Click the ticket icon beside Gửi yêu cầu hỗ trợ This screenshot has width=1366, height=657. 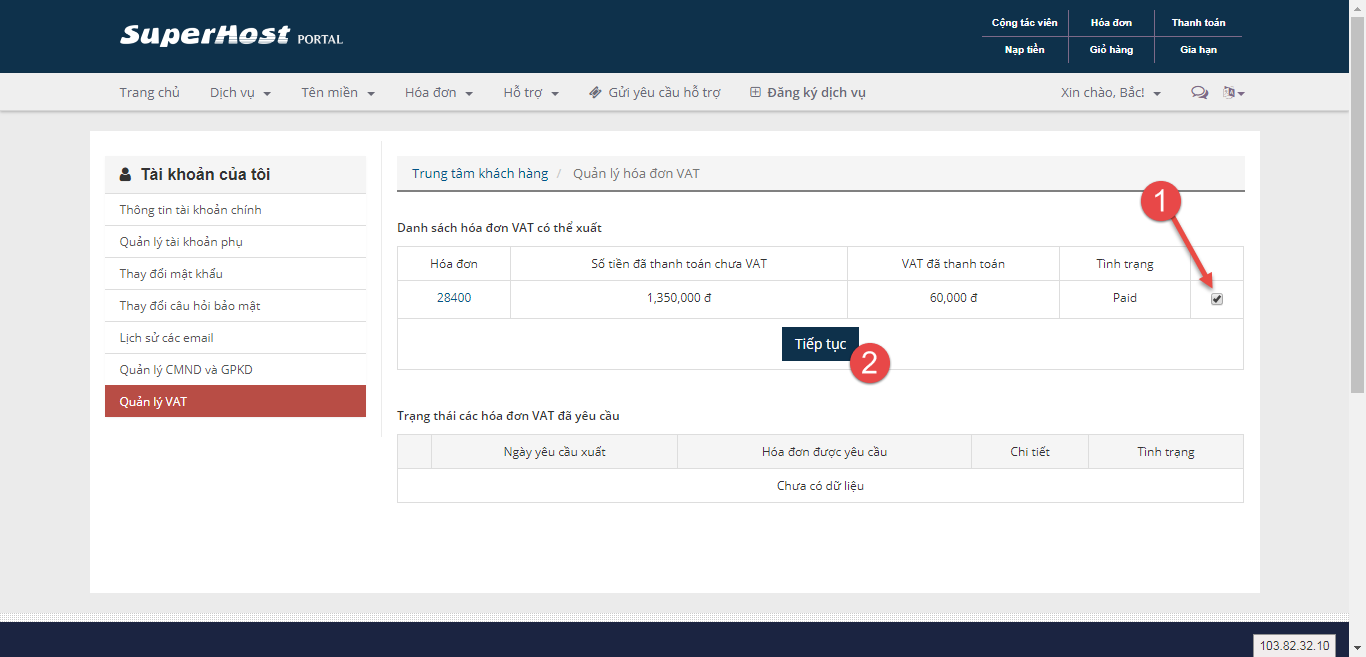tap(595, 93)
